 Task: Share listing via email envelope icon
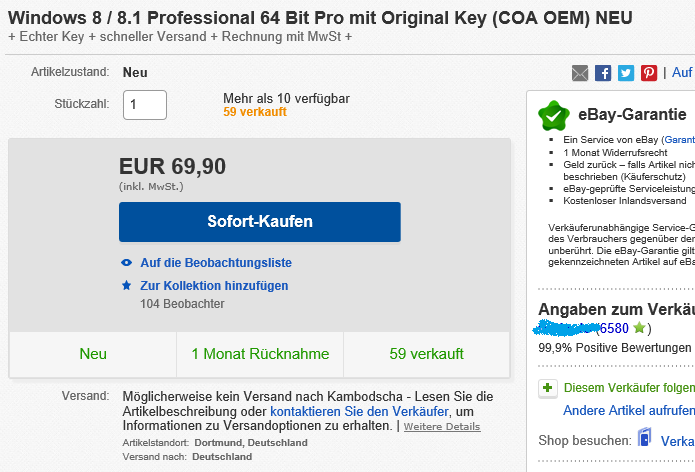pyautogui.click(x=580, y=73)
